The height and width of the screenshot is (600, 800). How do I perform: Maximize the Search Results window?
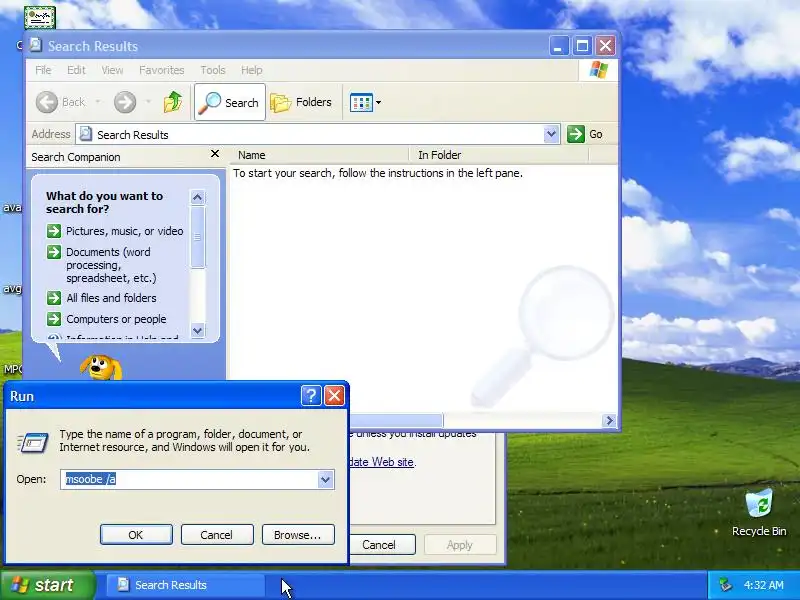tap(582, 46)
